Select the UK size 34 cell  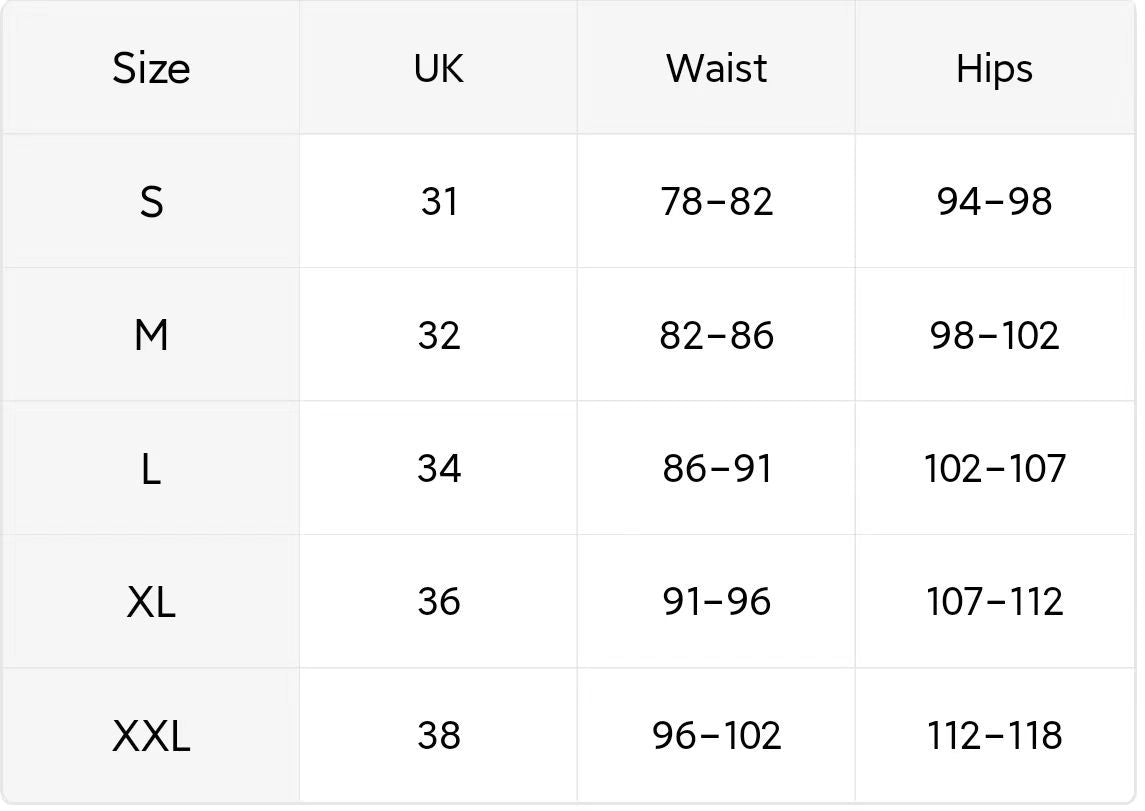pyautogui.click(x=439, y=469)
